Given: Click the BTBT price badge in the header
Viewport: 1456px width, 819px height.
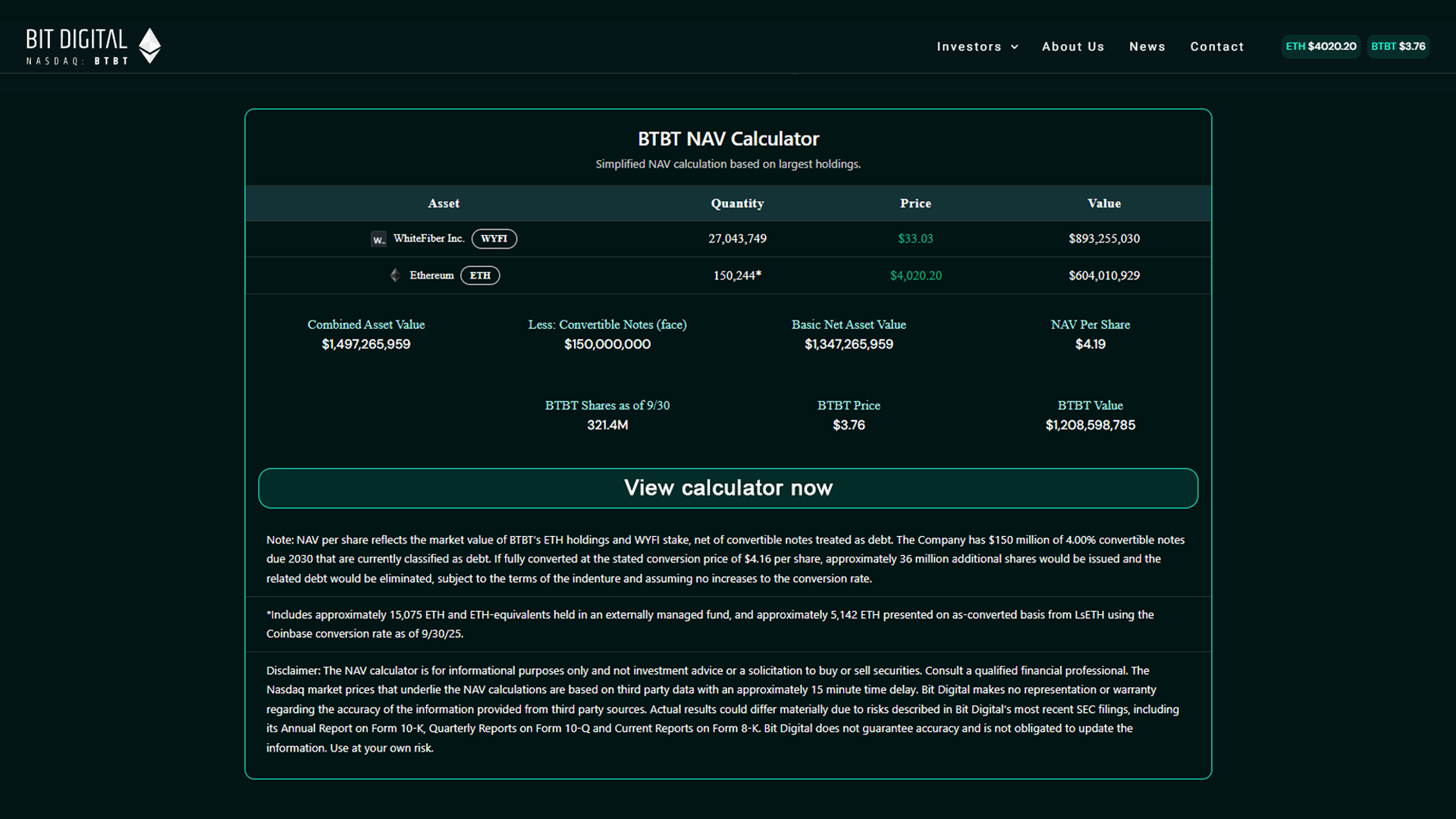Looking at the screenshot, I should [1398, 46].
